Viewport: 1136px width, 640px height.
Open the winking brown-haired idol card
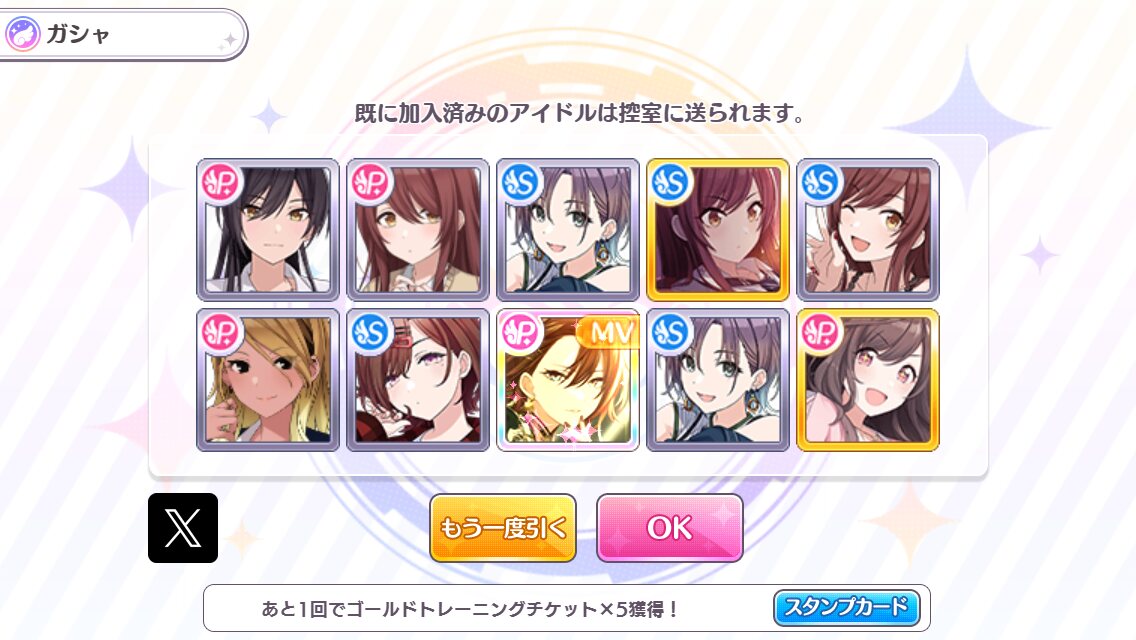(x=868, y=230)
